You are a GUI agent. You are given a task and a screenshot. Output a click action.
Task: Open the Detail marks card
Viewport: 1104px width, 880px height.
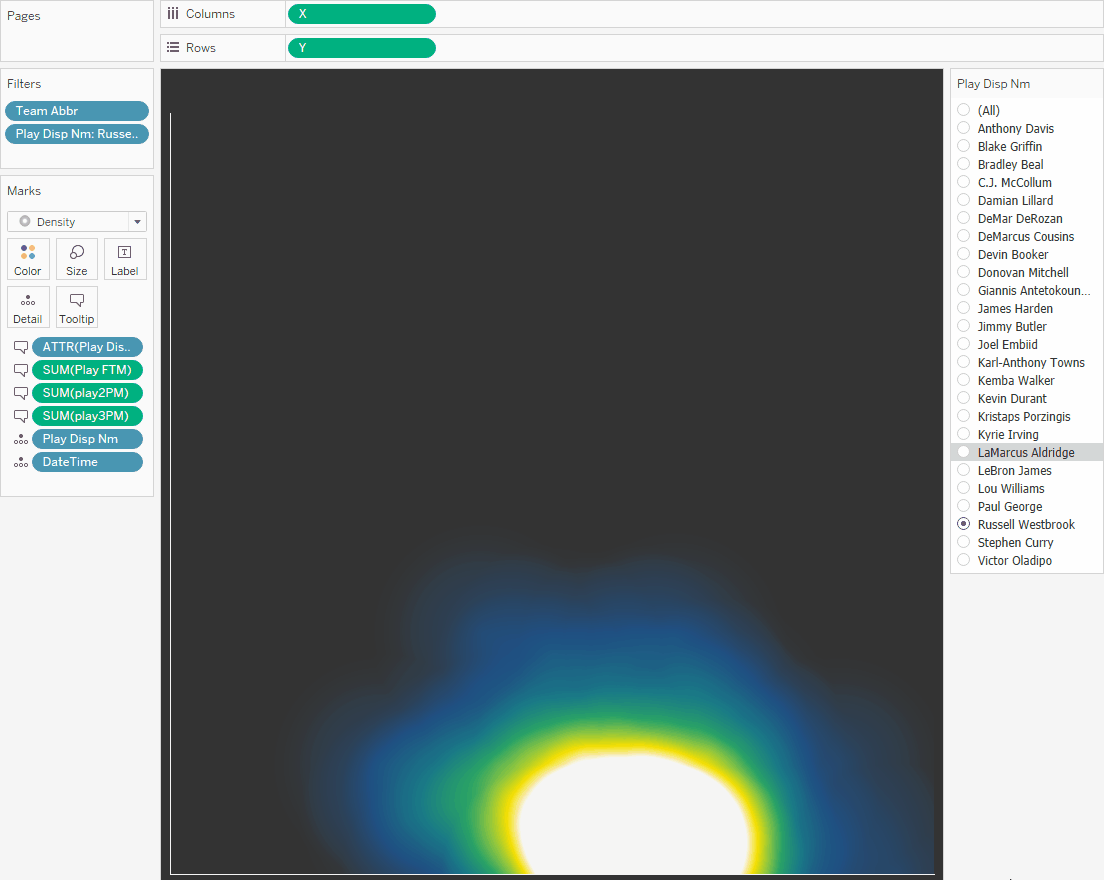pos(28,307)
